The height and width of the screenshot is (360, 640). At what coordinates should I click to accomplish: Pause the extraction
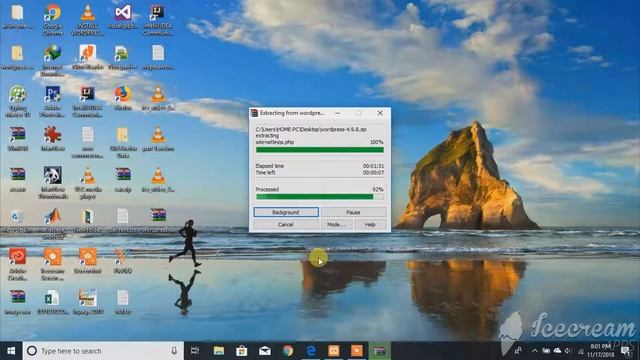tap(353, 212)
